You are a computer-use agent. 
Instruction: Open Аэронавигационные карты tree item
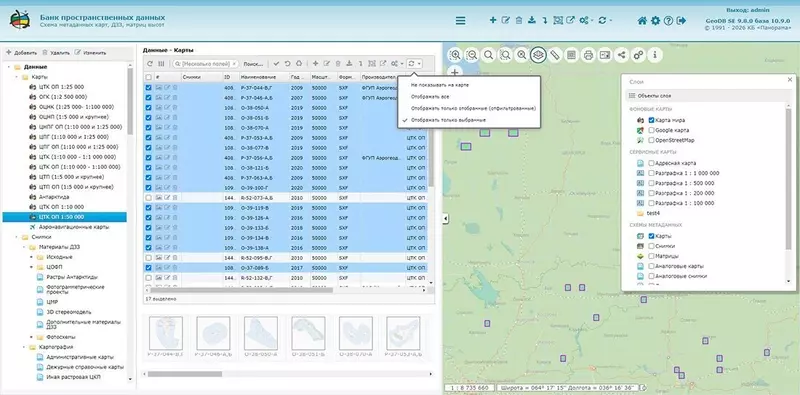(73, 227)
